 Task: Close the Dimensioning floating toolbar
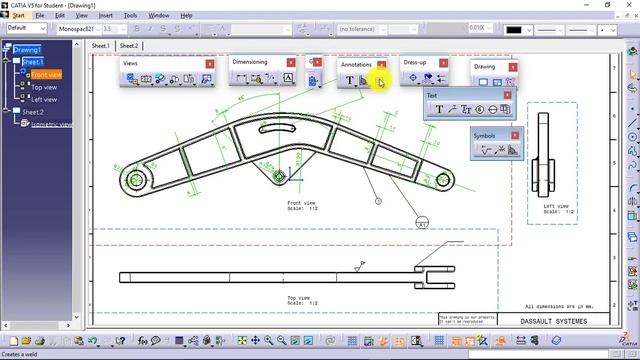(x=291, y=62)
